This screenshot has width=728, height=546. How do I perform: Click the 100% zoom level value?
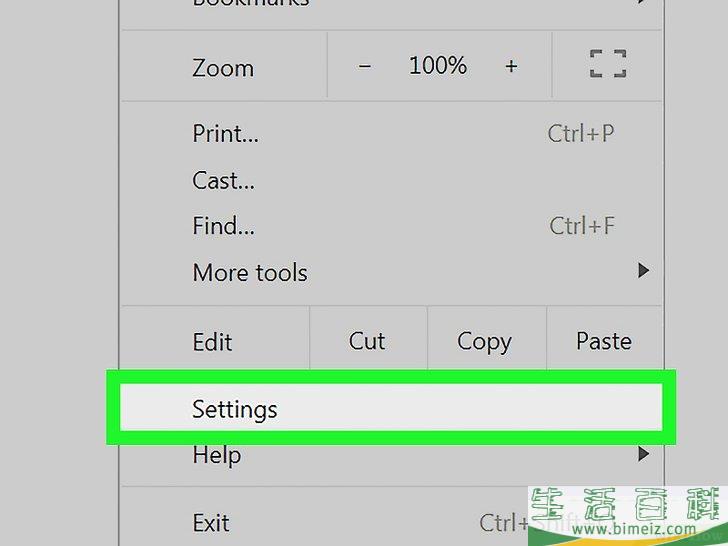pos(438,65)
